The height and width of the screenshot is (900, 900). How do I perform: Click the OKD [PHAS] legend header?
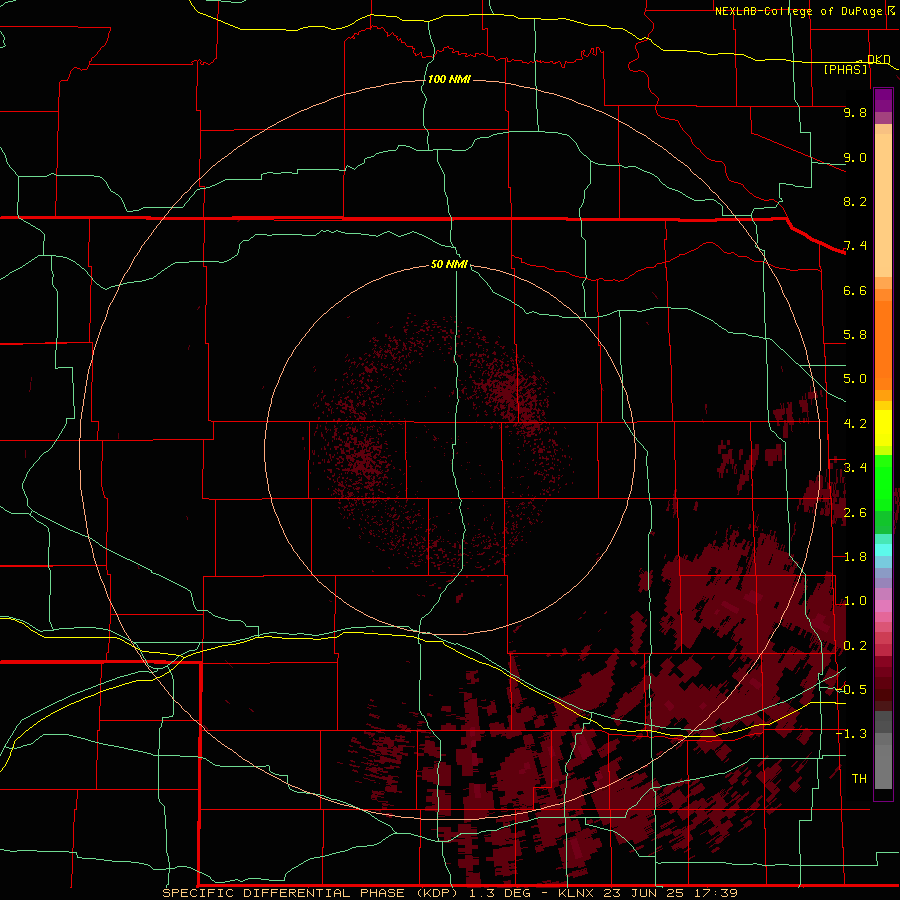[x=856, y=64]
